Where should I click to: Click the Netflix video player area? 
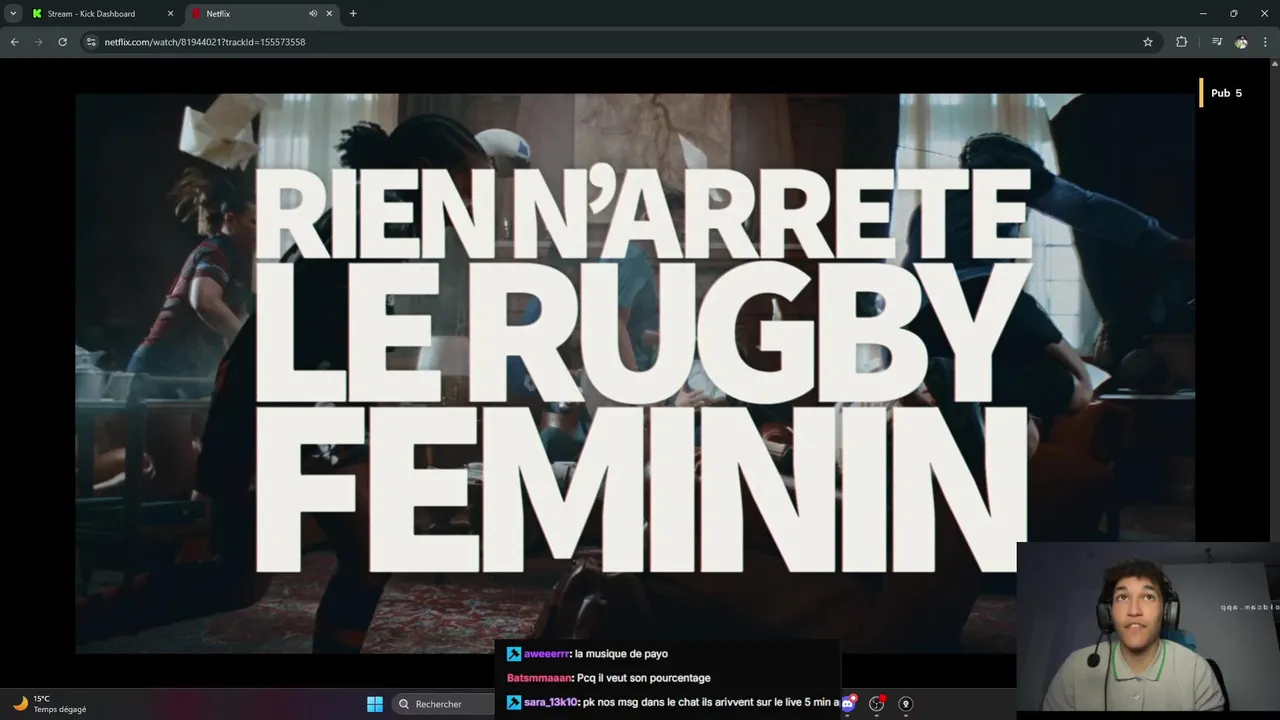point(635,373)
